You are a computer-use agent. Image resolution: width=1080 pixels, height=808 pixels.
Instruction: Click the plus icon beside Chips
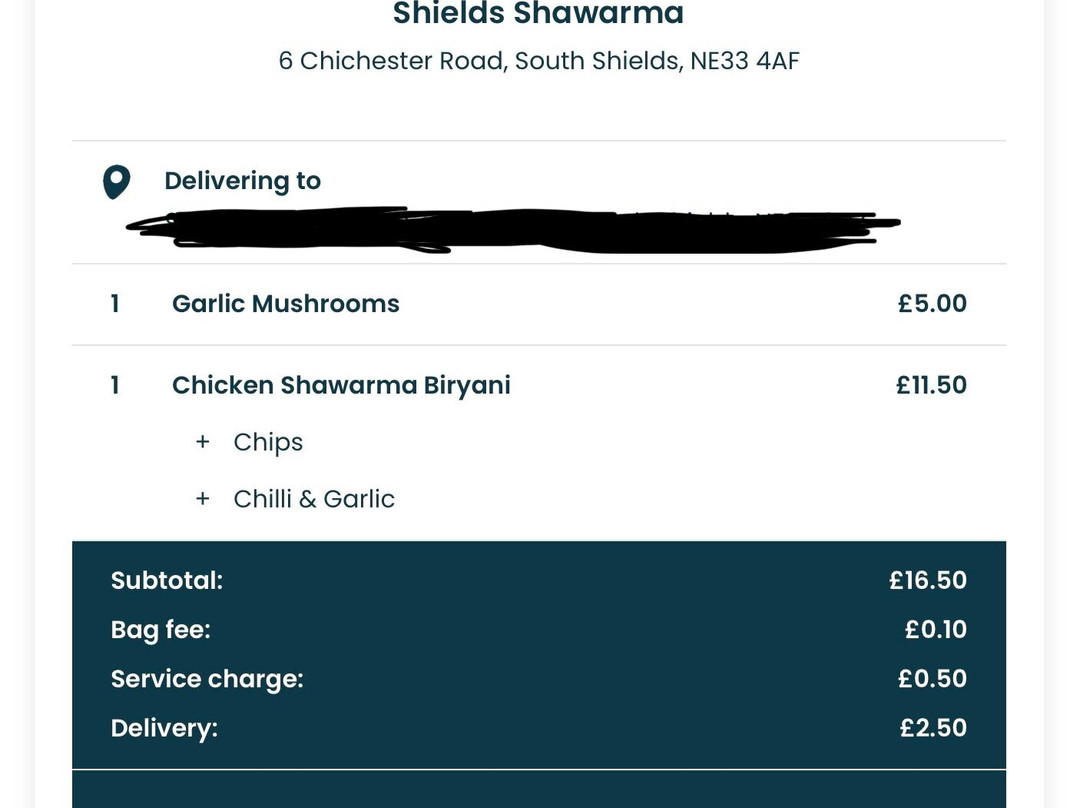[203, 442]
